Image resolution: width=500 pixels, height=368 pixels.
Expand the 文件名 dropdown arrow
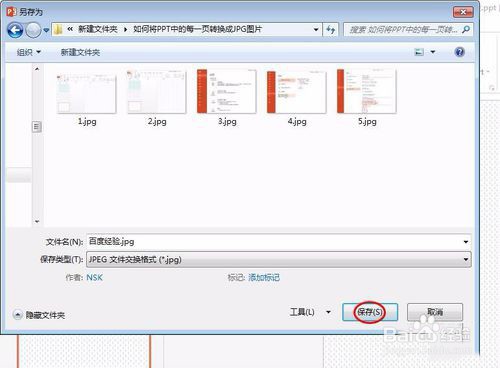(x=466, y=242)
